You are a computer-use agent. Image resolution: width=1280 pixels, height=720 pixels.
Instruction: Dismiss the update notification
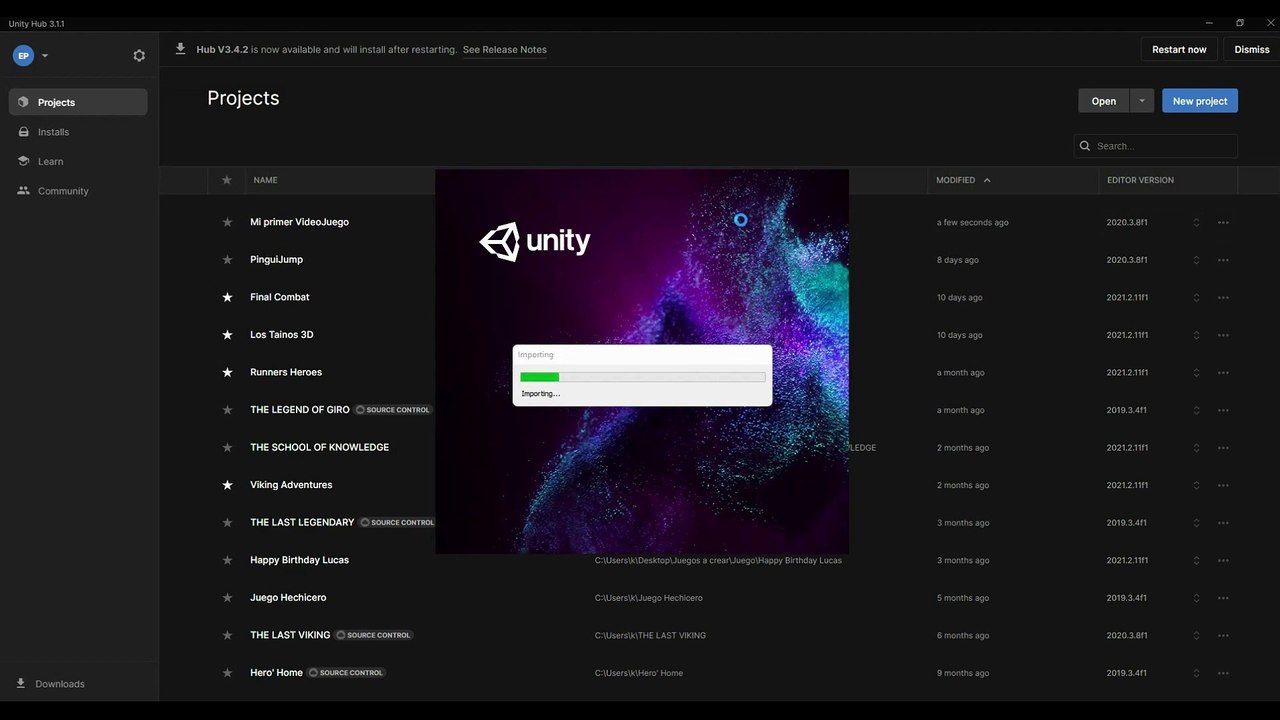[1252, 49]
